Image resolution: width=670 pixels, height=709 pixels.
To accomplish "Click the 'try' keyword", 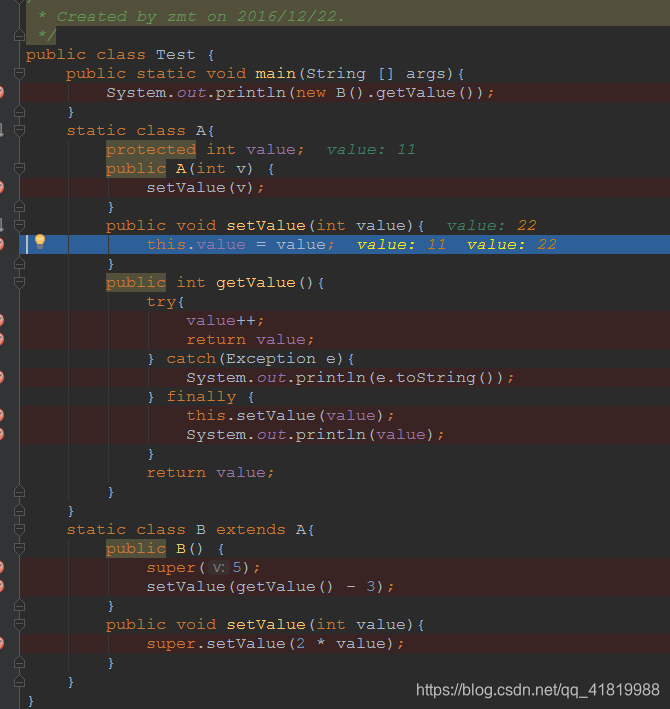I will point(161,302).
